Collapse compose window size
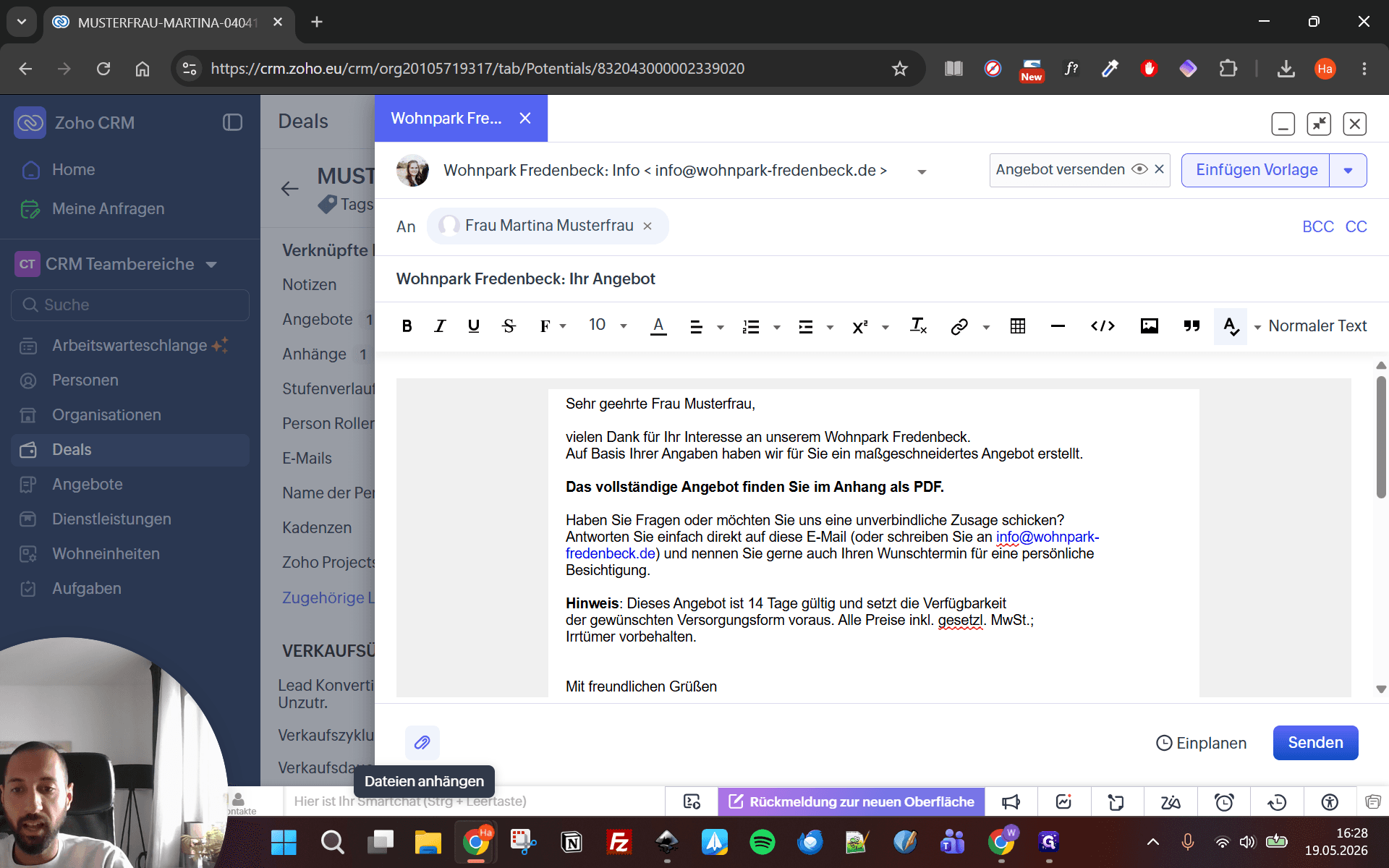The width and height of the screenshot is (1389, 868). (x=1319, y=124)
